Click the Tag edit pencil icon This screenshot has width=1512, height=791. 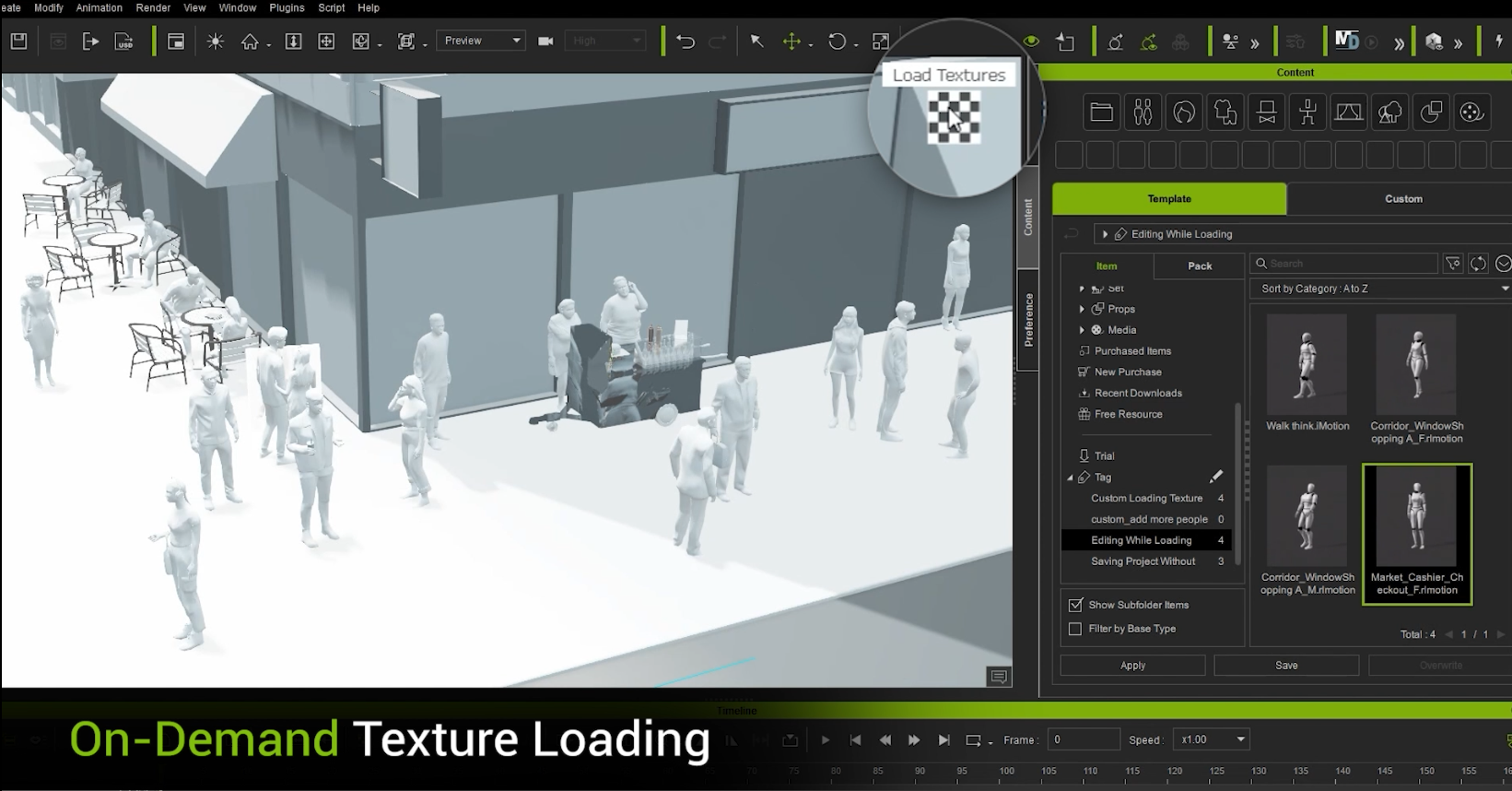[1216, 477]
